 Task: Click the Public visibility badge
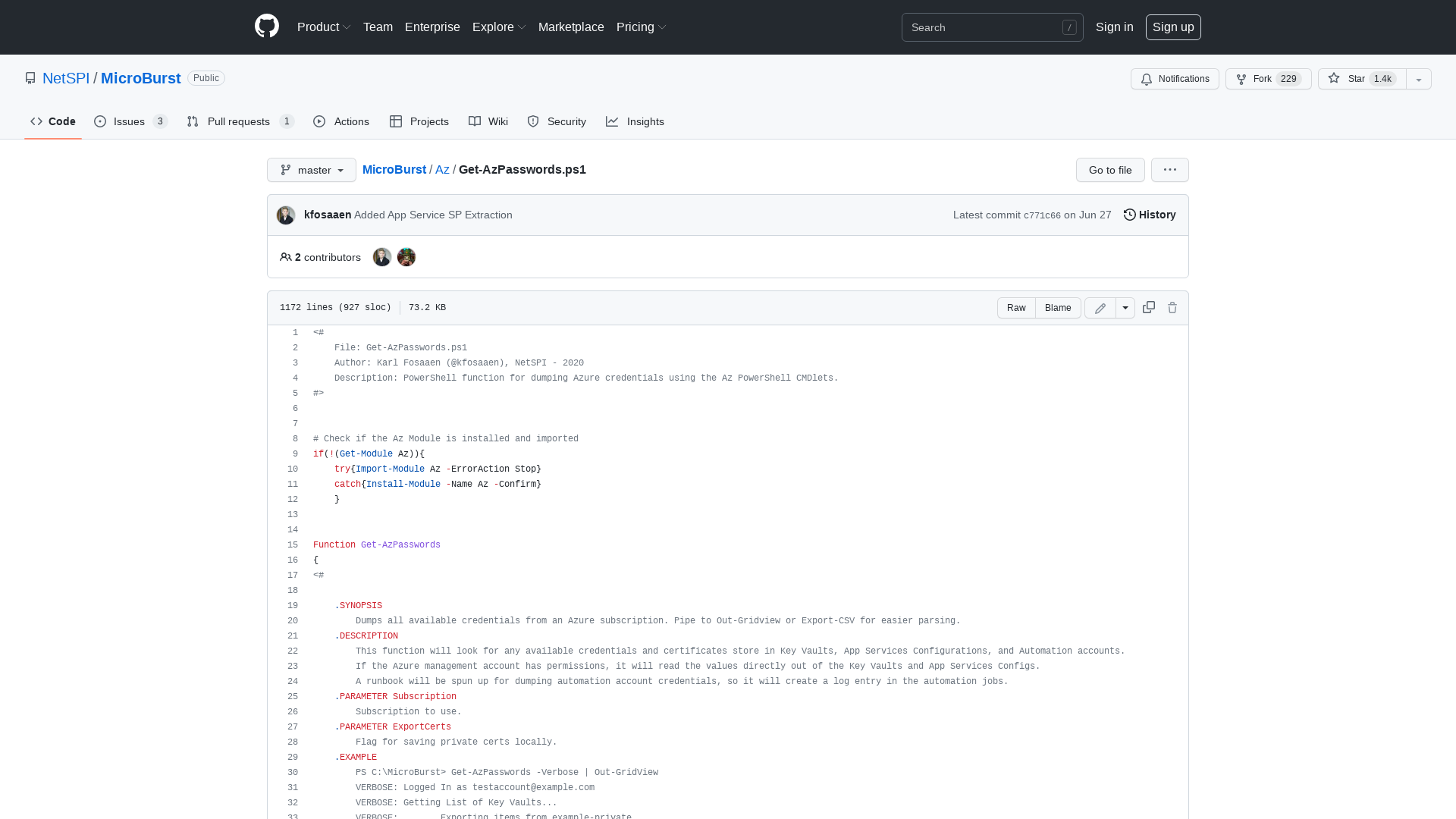[x=206, y=78]
